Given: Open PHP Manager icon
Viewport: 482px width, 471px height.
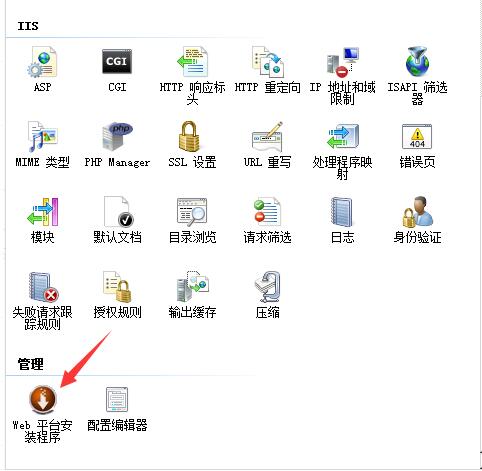Looking at the screenshot, I should pos(117,136).
